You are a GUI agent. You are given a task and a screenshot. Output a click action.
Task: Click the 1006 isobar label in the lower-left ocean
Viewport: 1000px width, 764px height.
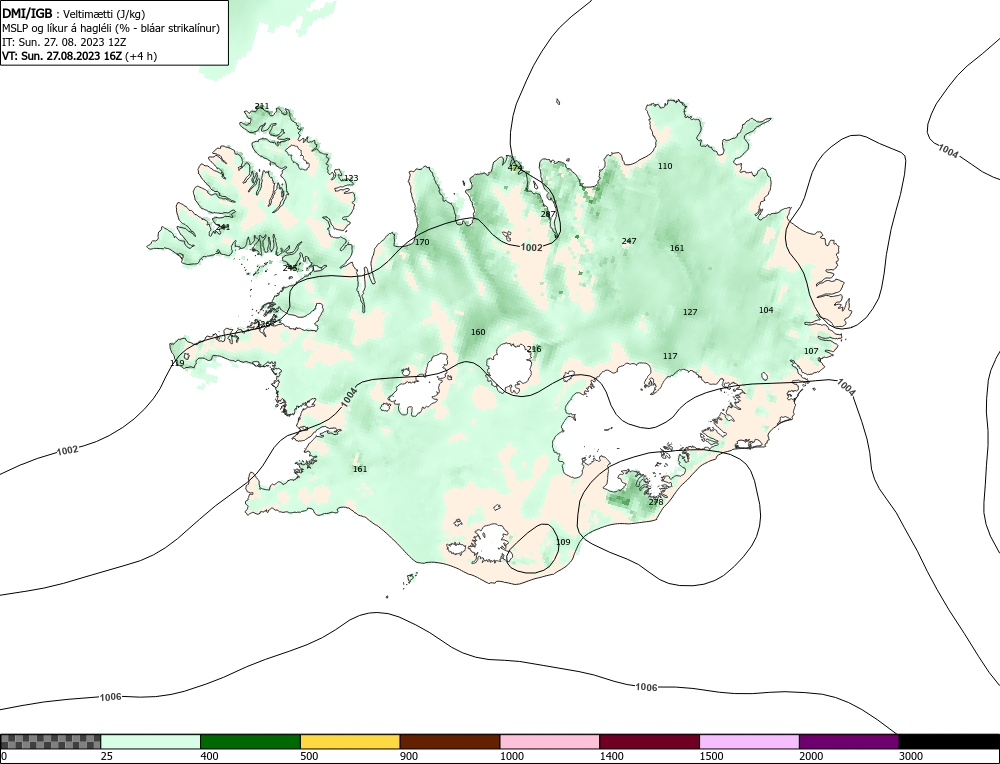tap(110, 697)
